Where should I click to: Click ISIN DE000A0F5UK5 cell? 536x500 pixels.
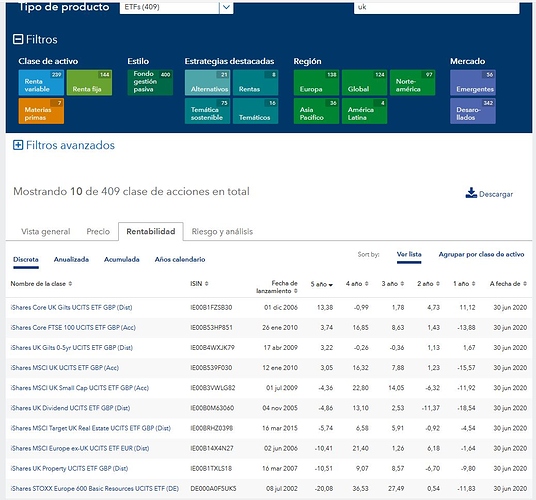pyautogui.click(x=213, y=489)
